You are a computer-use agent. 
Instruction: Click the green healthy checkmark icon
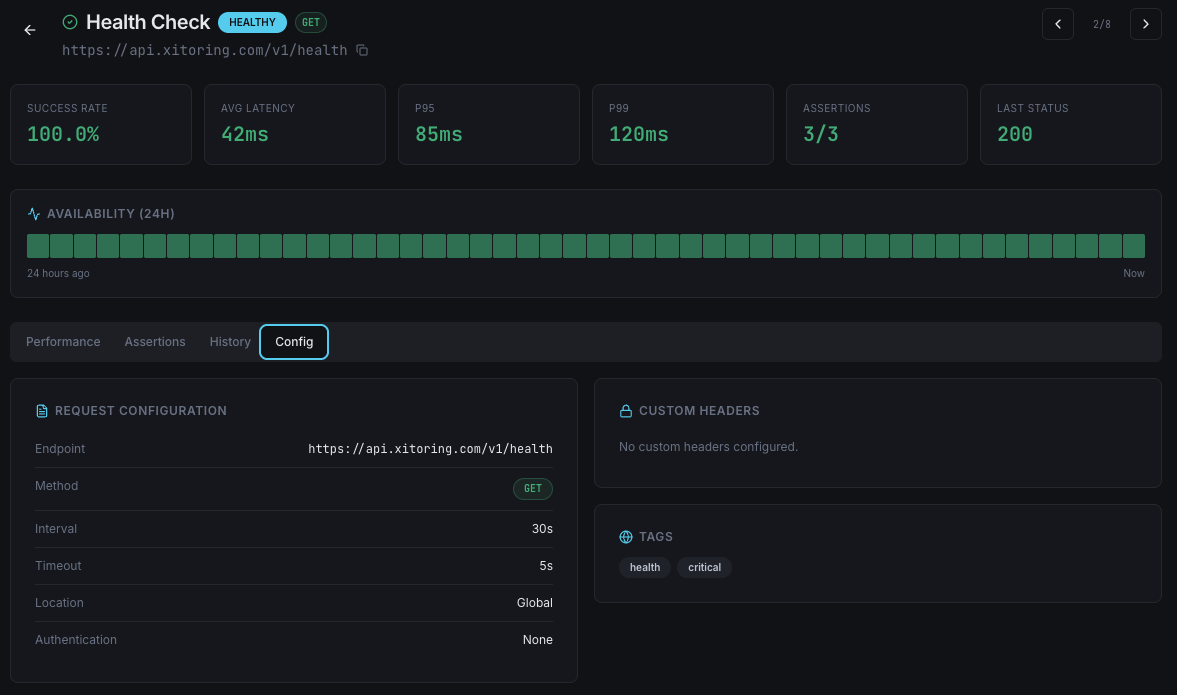pos(69,21)
